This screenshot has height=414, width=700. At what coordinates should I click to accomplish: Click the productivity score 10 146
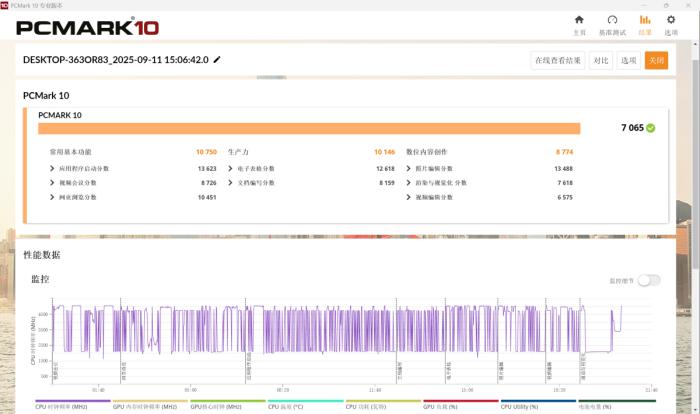pyautogui.click(x=384, y=152)
